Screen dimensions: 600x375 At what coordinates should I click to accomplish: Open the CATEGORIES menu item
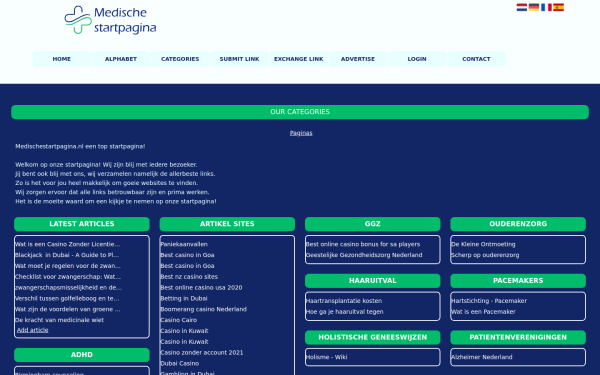coord(180,59)
